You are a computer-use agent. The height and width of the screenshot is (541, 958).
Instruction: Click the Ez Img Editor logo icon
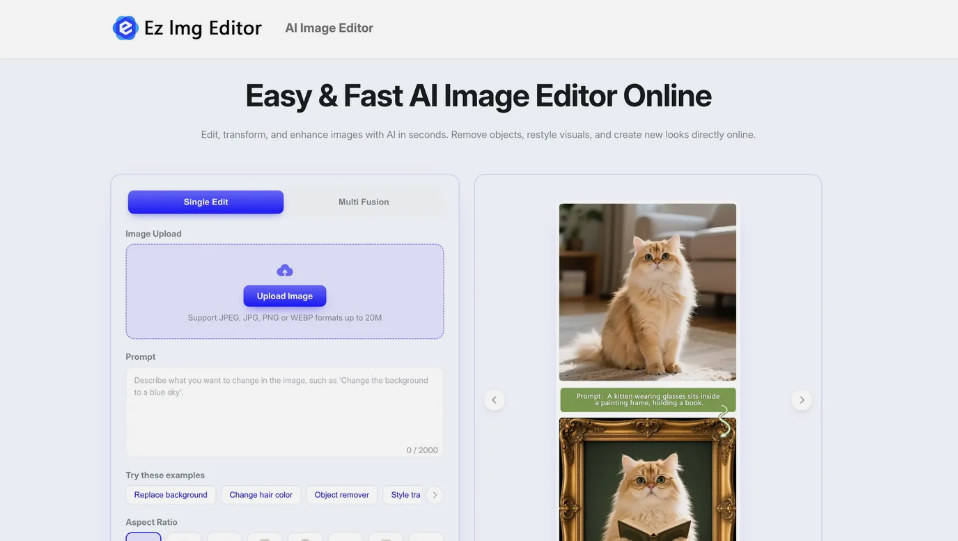pos(125,28)
